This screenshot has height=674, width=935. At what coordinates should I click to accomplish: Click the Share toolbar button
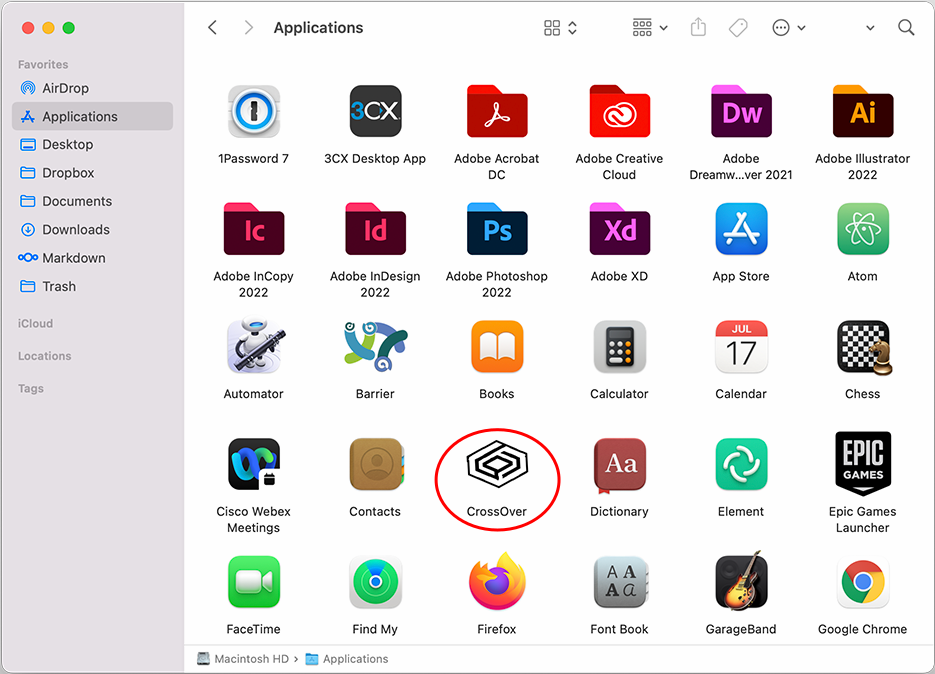coord(698,28)
